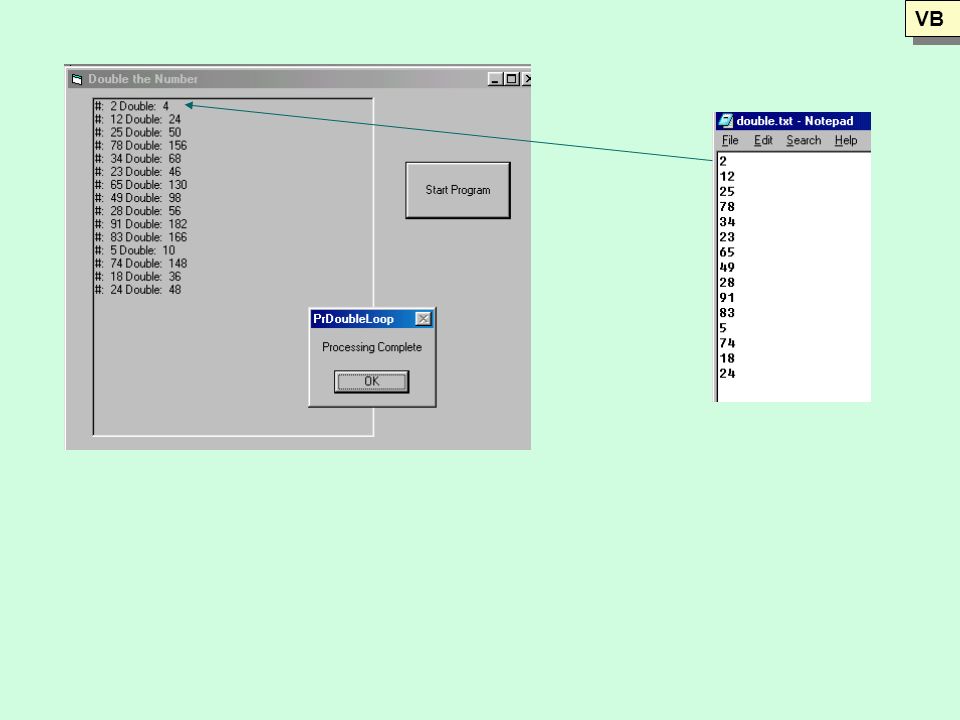
Task: Select the '49 Double: 98' output line
Action: coord(138,198)
